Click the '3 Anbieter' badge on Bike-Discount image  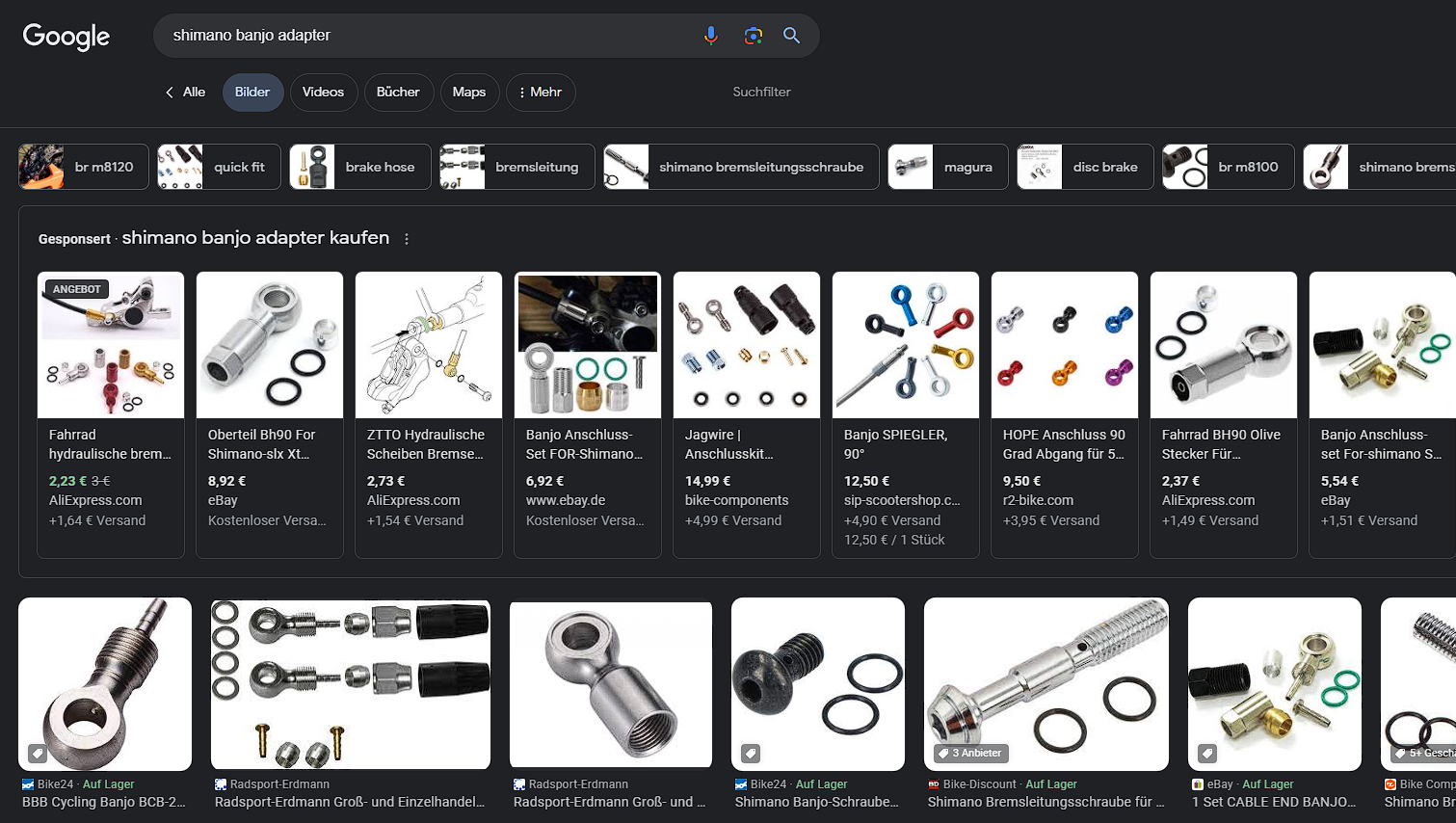tap(970, 753)
